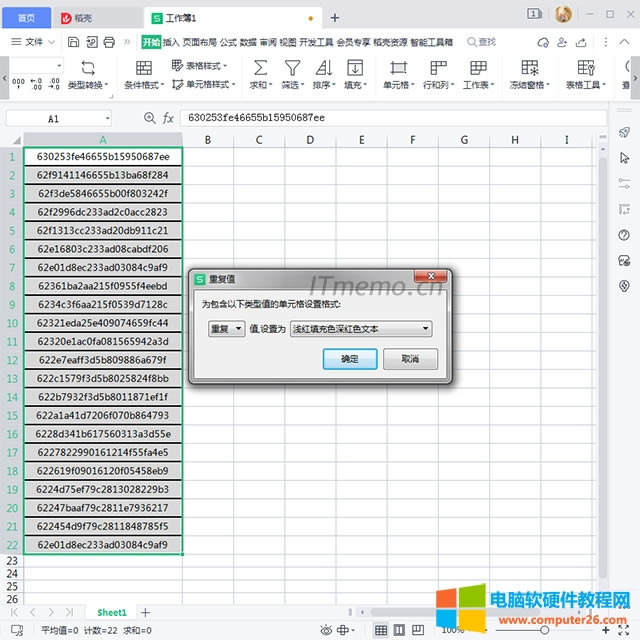The width and height of the screenshot is (640, 640).
Task: Click the 排序 (Sort) icon
Action: pyautogui.click(x=323, y=68)
